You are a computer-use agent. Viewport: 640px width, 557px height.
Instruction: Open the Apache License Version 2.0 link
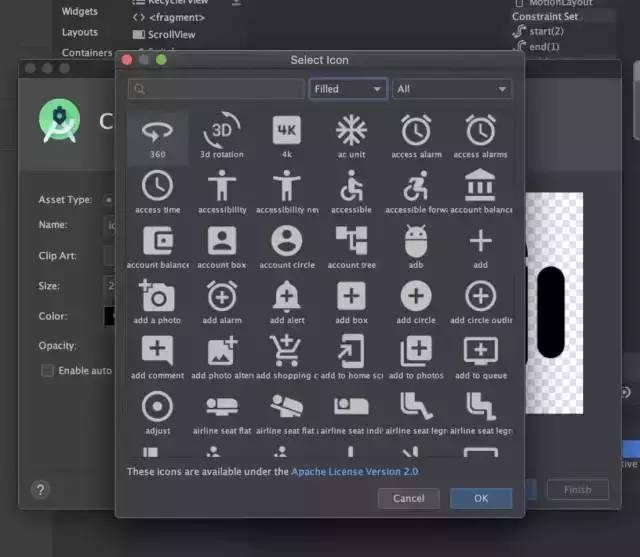[355, 472]
